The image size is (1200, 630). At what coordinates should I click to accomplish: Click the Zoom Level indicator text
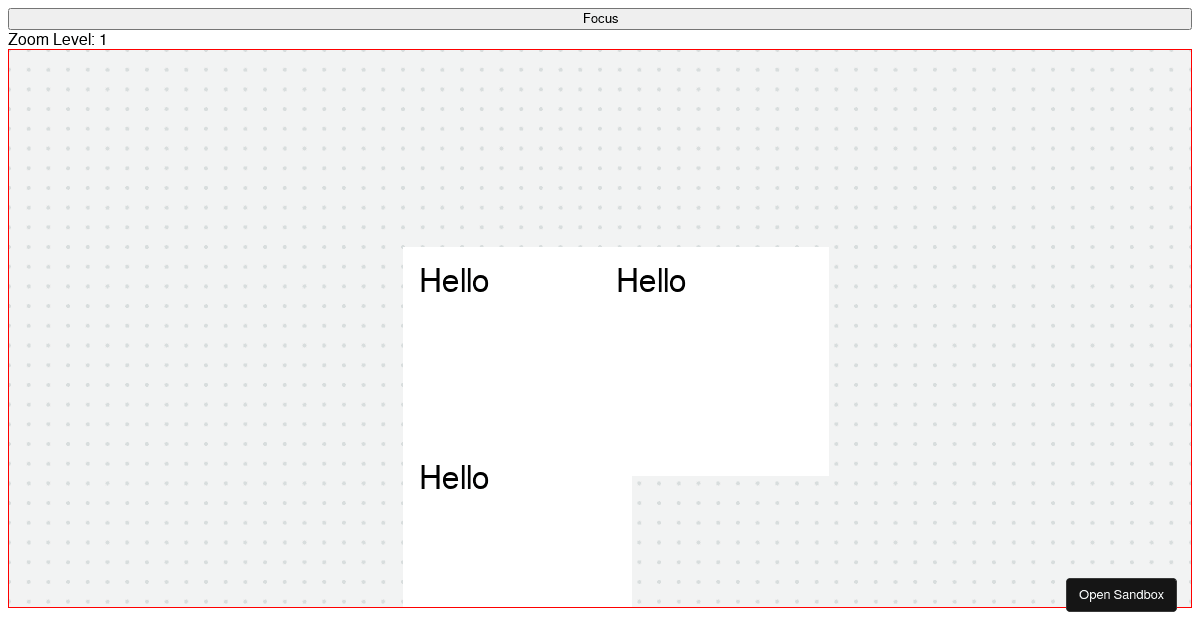point(57,40)
